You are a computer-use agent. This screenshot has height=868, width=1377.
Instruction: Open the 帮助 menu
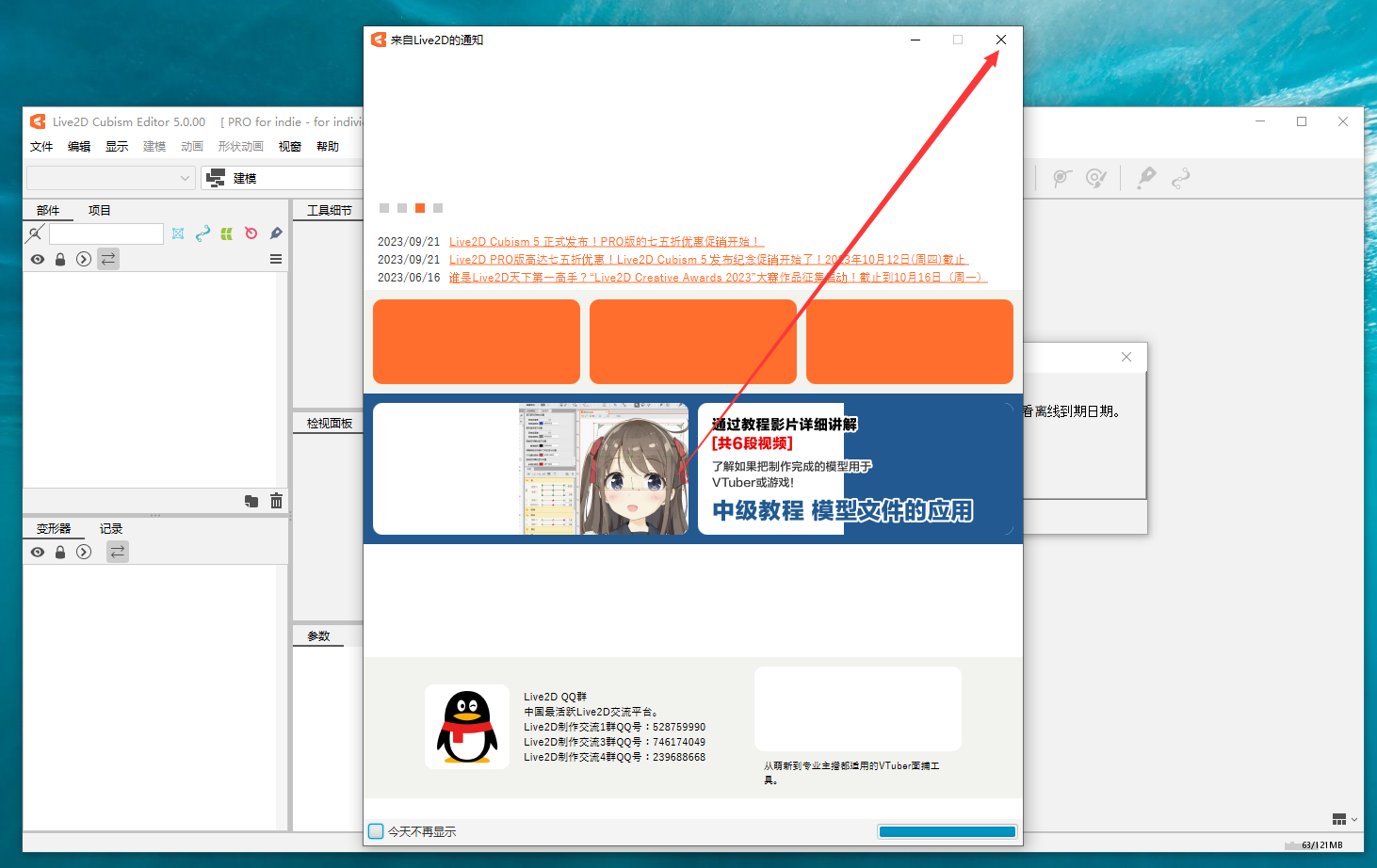click(x=328, y=147)
